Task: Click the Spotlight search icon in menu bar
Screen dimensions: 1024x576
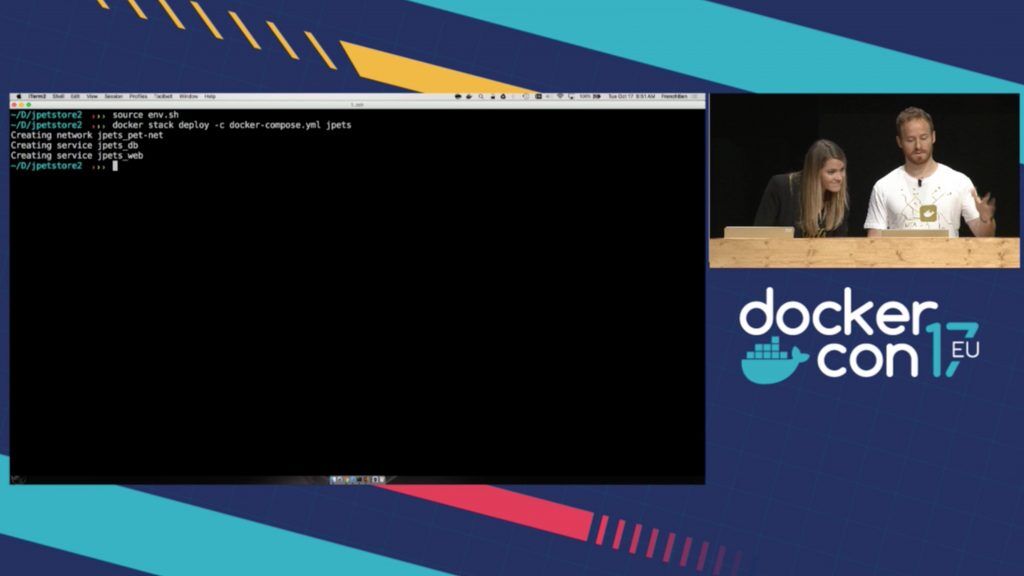Action: coord(481,97)
